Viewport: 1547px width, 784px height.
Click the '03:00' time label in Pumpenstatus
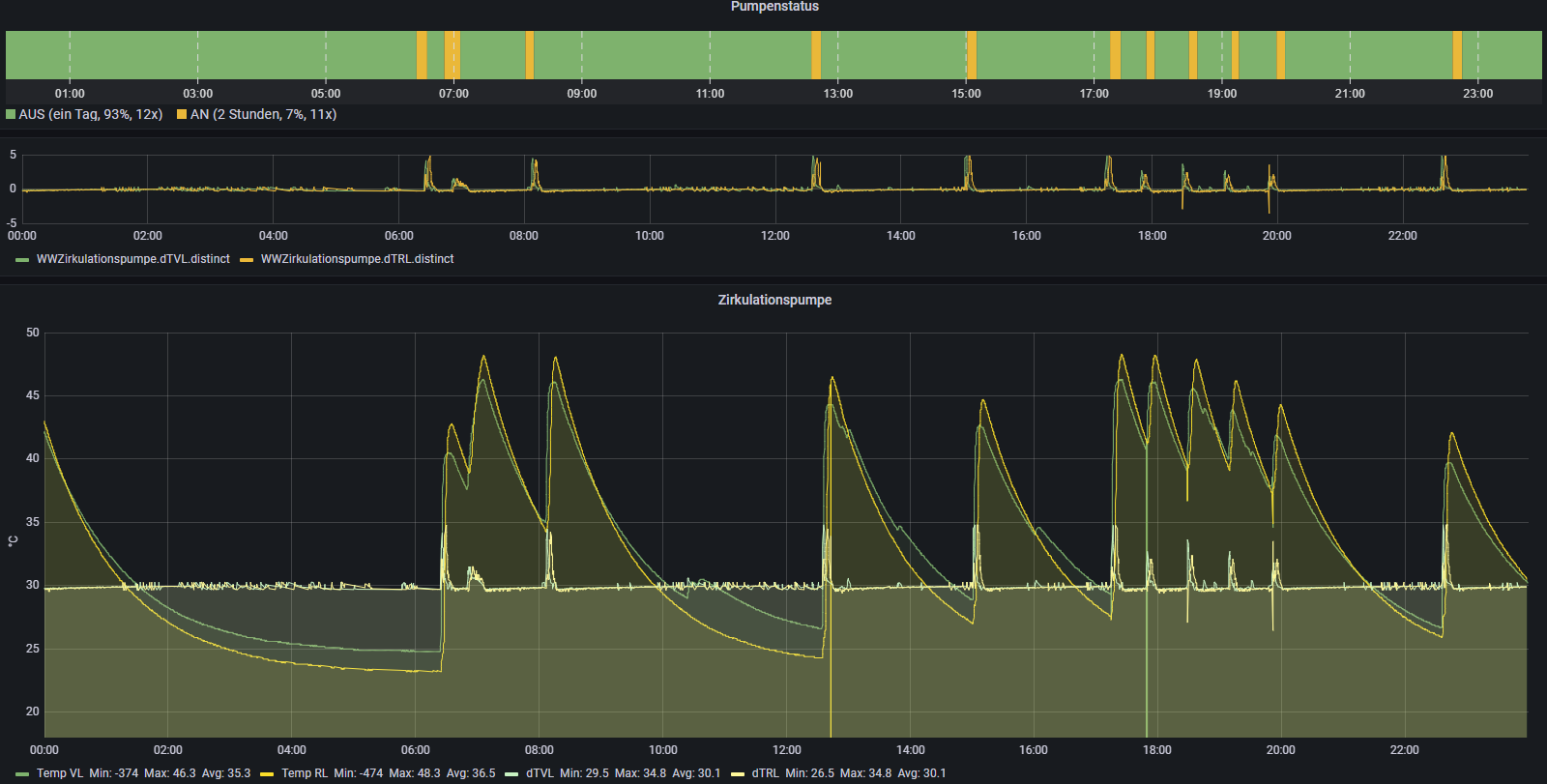click(x=197, y=94)
